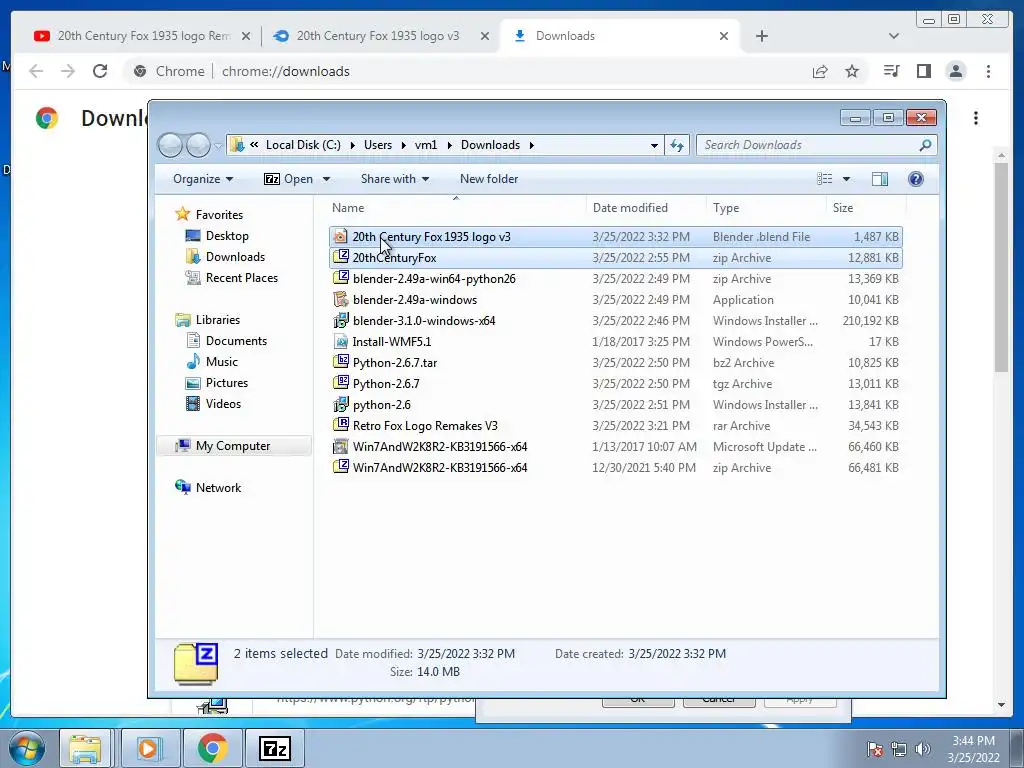Click the Explorer back navigation button

coord(170,145)
